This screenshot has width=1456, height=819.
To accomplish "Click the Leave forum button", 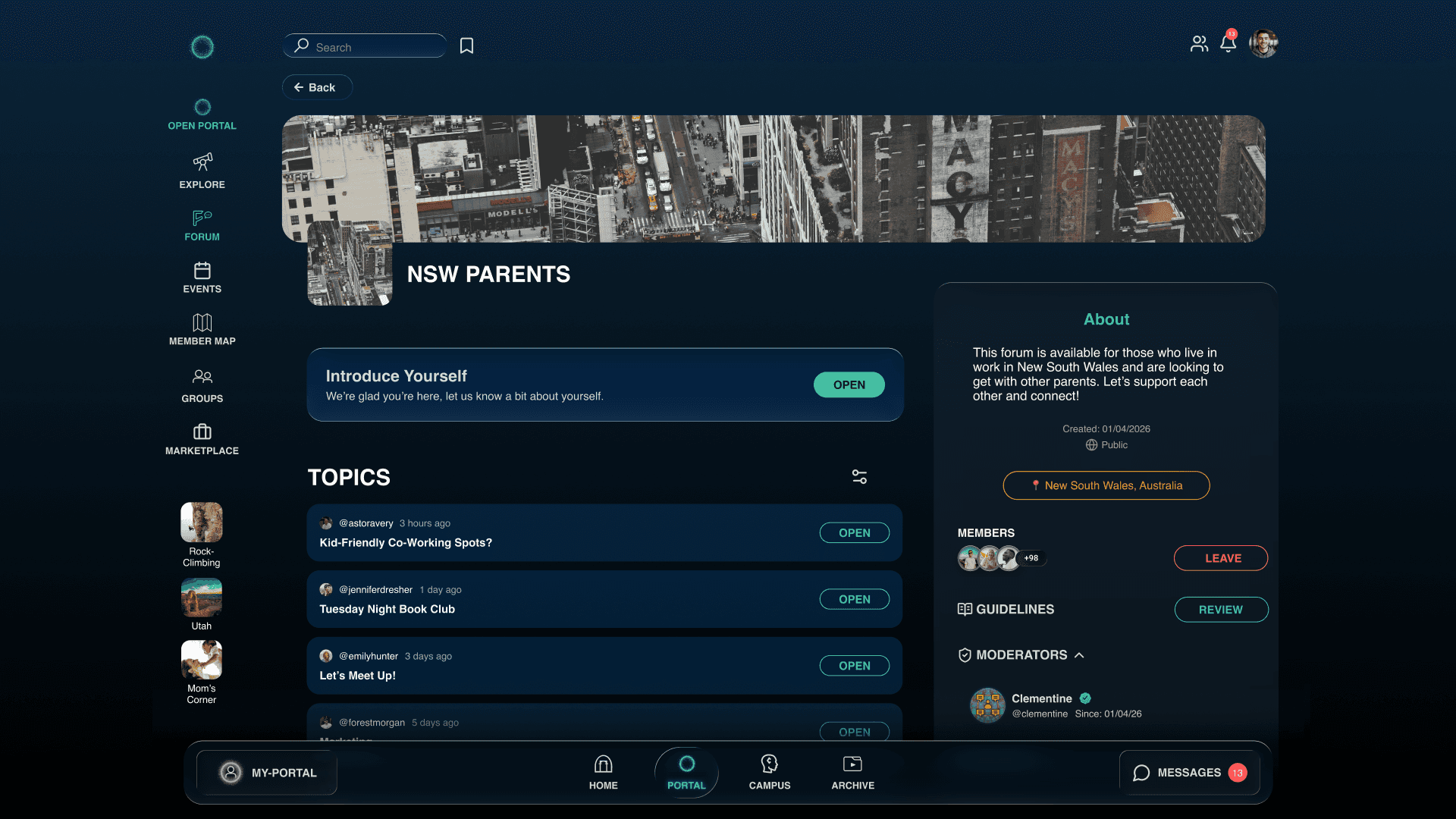I will pyautogui.click(x=1221, y=558).
